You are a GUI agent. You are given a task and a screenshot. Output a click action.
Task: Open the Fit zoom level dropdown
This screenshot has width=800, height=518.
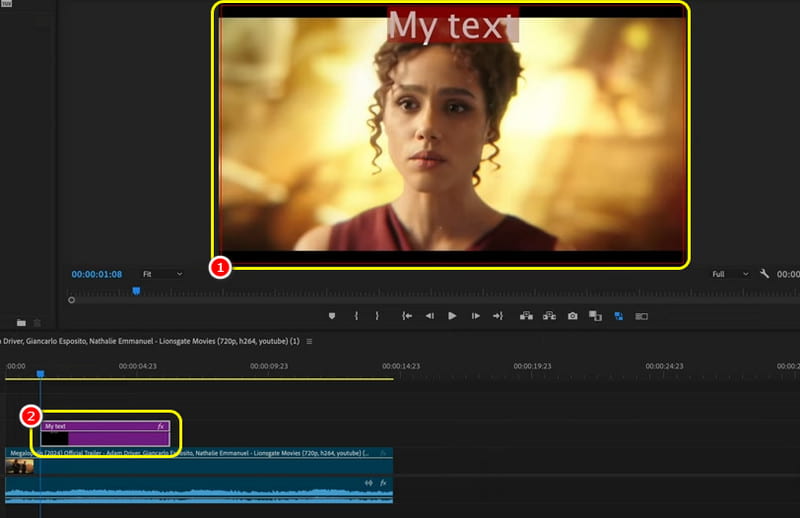pyautogui.click(x=162, y=274)
